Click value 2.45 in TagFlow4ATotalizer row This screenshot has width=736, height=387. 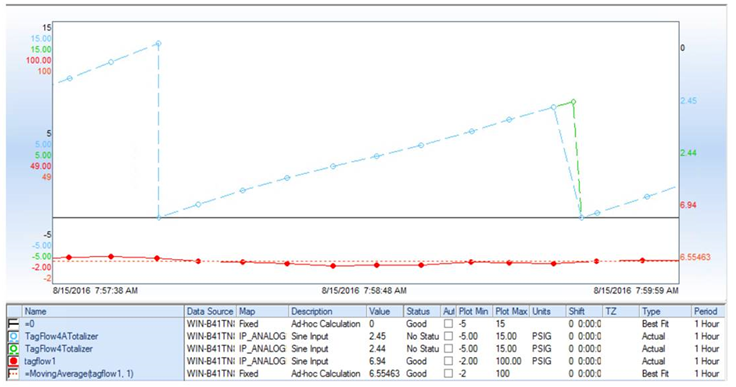tap(377, 336)
